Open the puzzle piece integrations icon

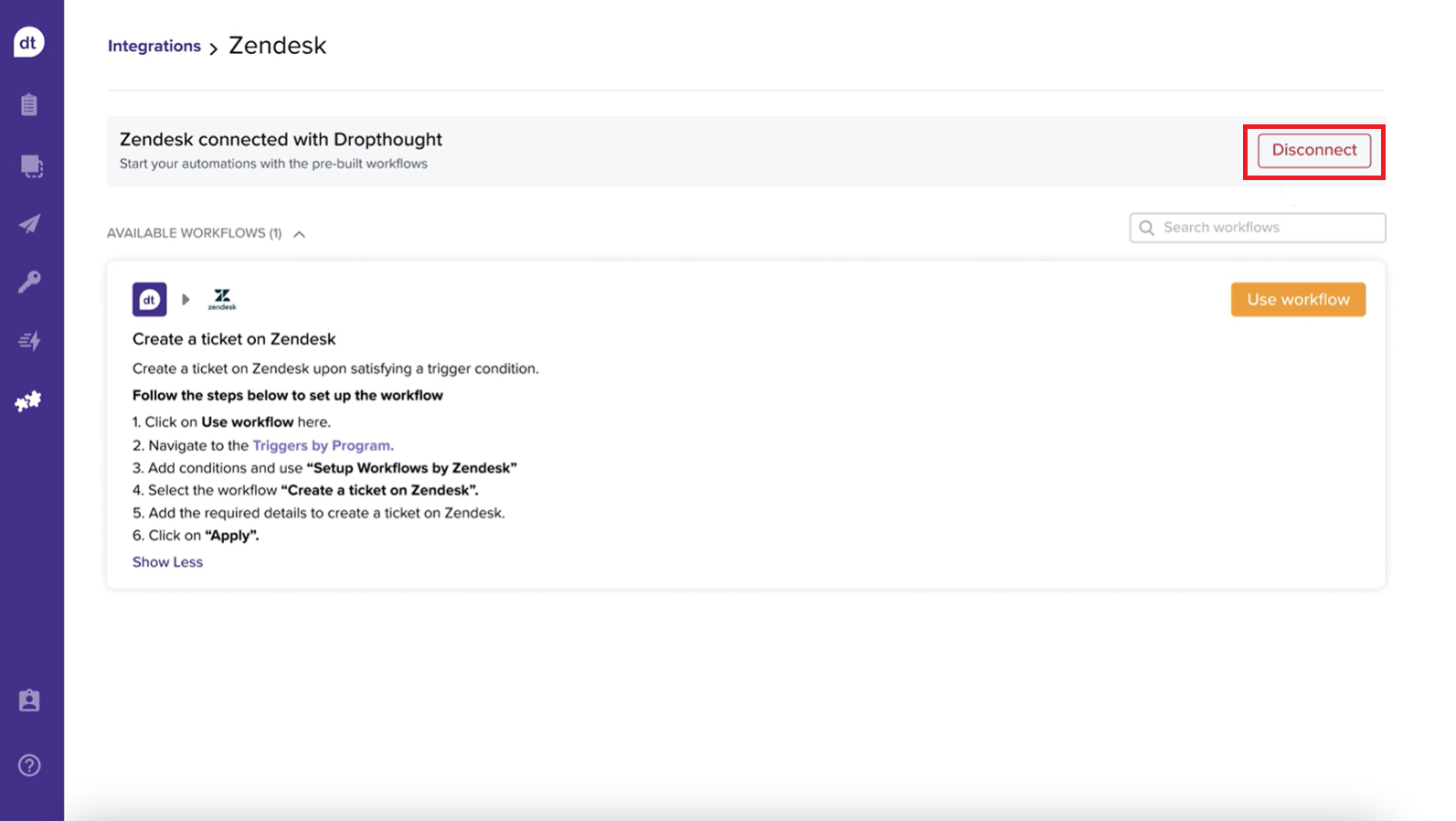click(28, 401)
